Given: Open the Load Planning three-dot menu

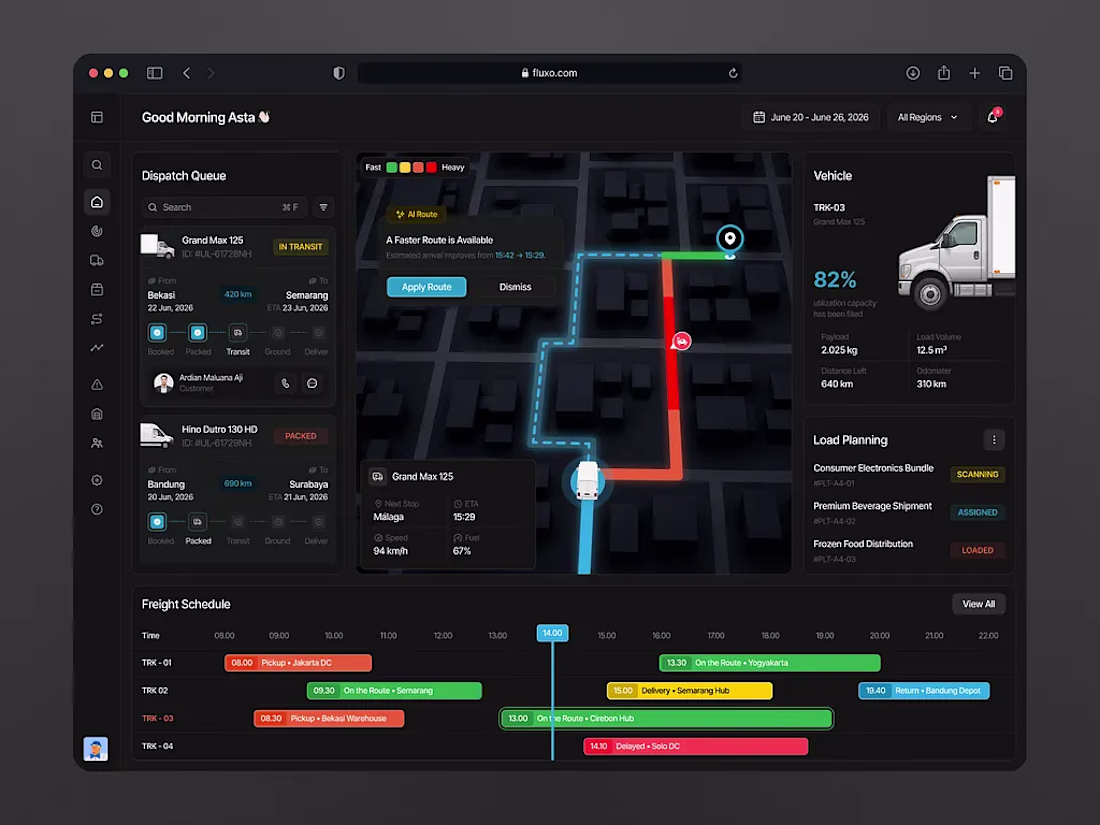Looking at the screenshot, I should coord(993,440).
